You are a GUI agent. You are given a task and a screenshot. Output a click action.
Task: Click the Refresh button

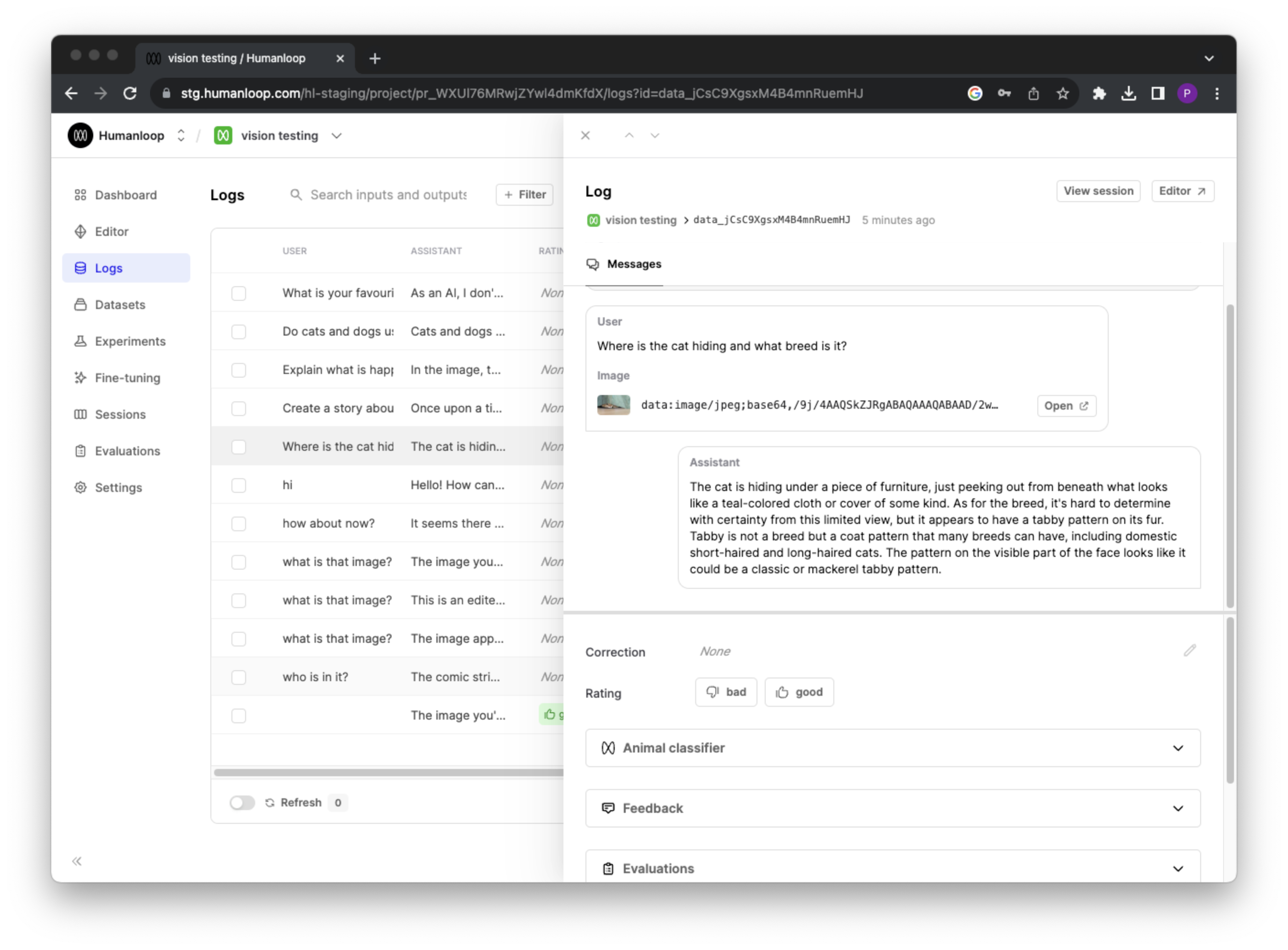coord(293,803)
